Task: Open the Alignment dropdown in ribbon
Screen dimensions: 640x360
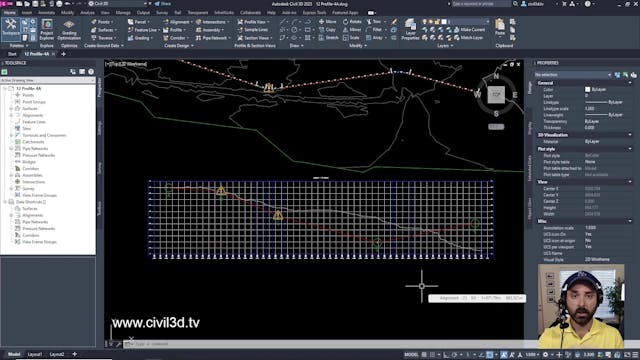Action: click(177, 22)
